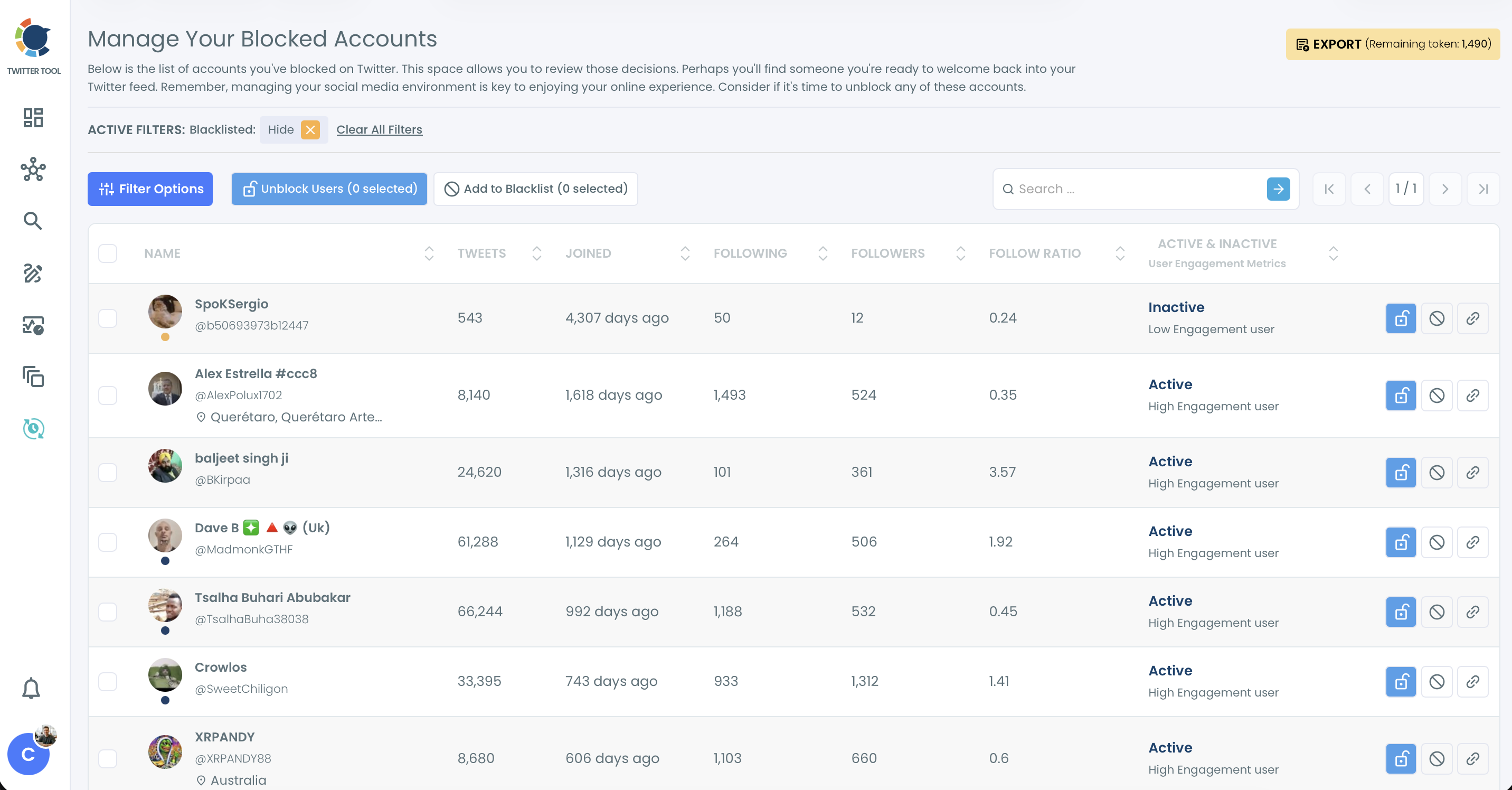Open the notifications bell
Viewport: 1512px width, 790px height.
(x=31, y=688)
